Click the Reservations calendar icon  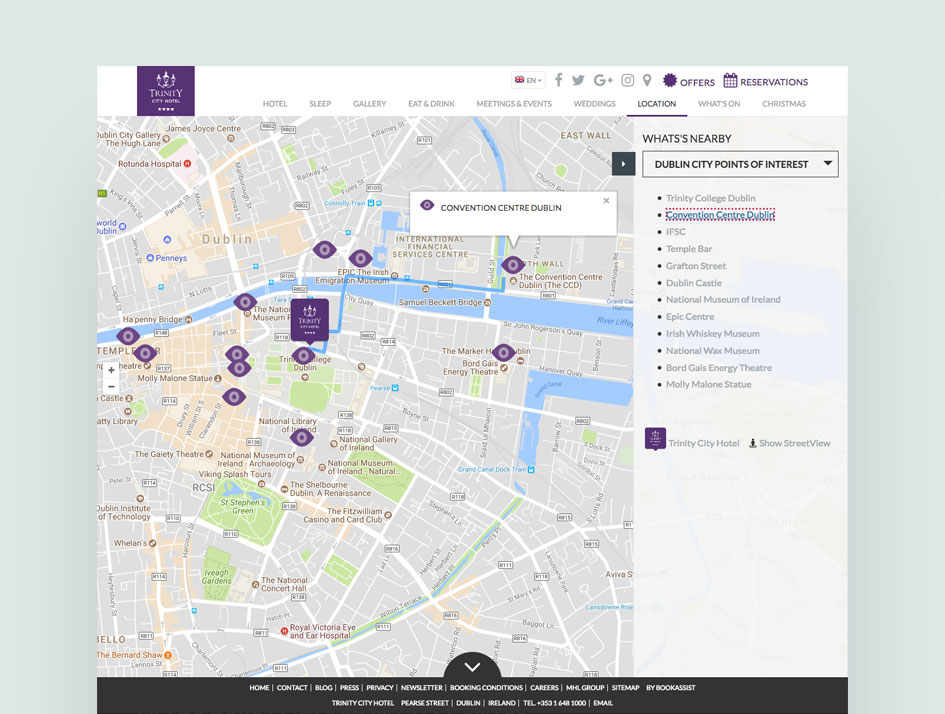[x=730, y=80]
